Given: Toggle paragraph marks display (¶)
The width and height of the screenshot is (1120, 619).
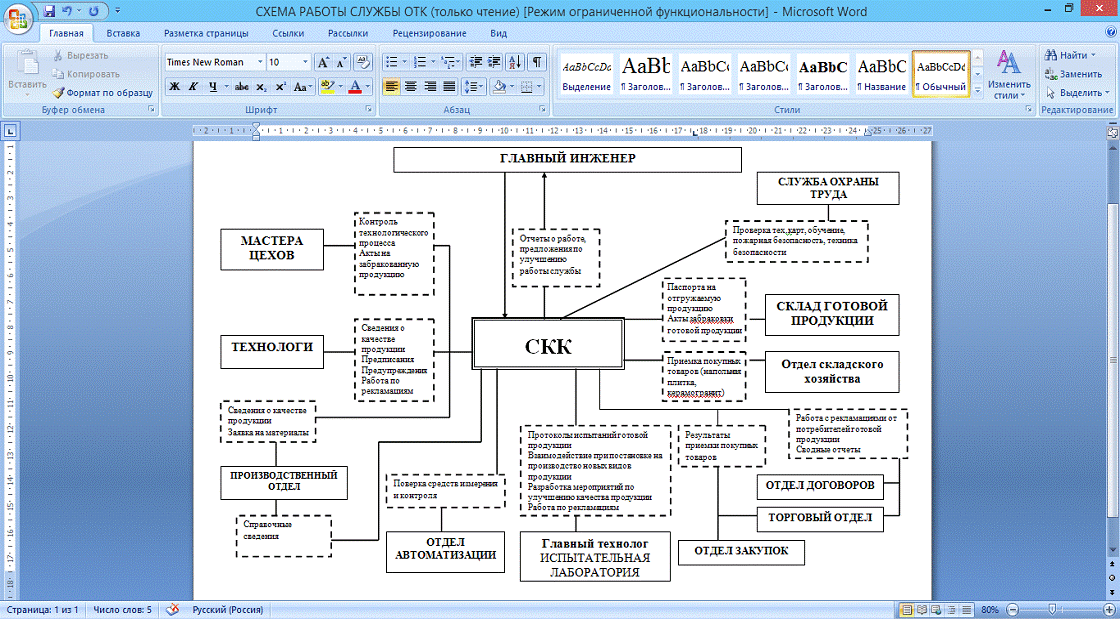Looking at the screenshot, I should pyautogui.click(x=538, y=62).
